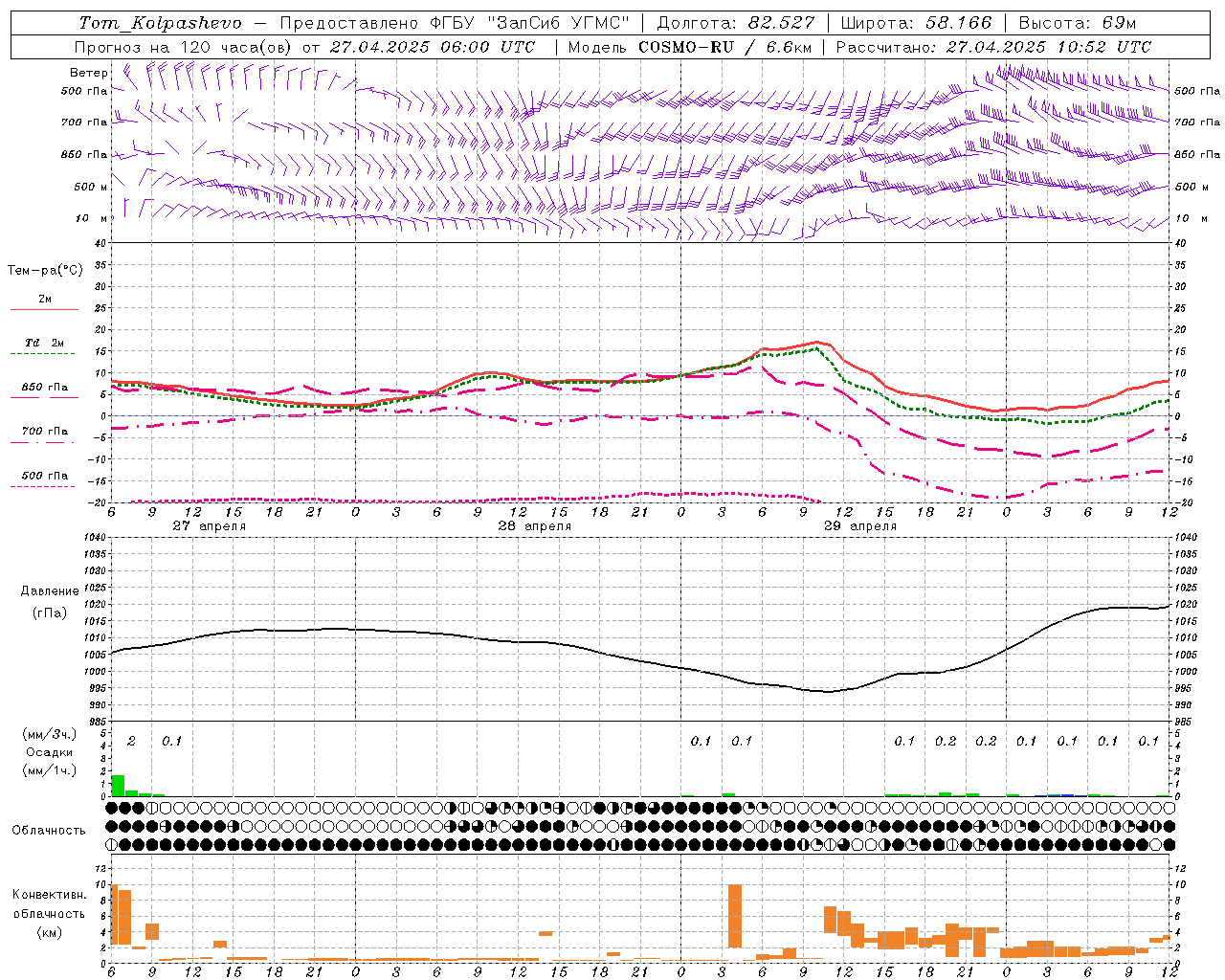
Task: Click the dotted 500 гПа legend line in temperature legend
Action: tap(42, 487)
